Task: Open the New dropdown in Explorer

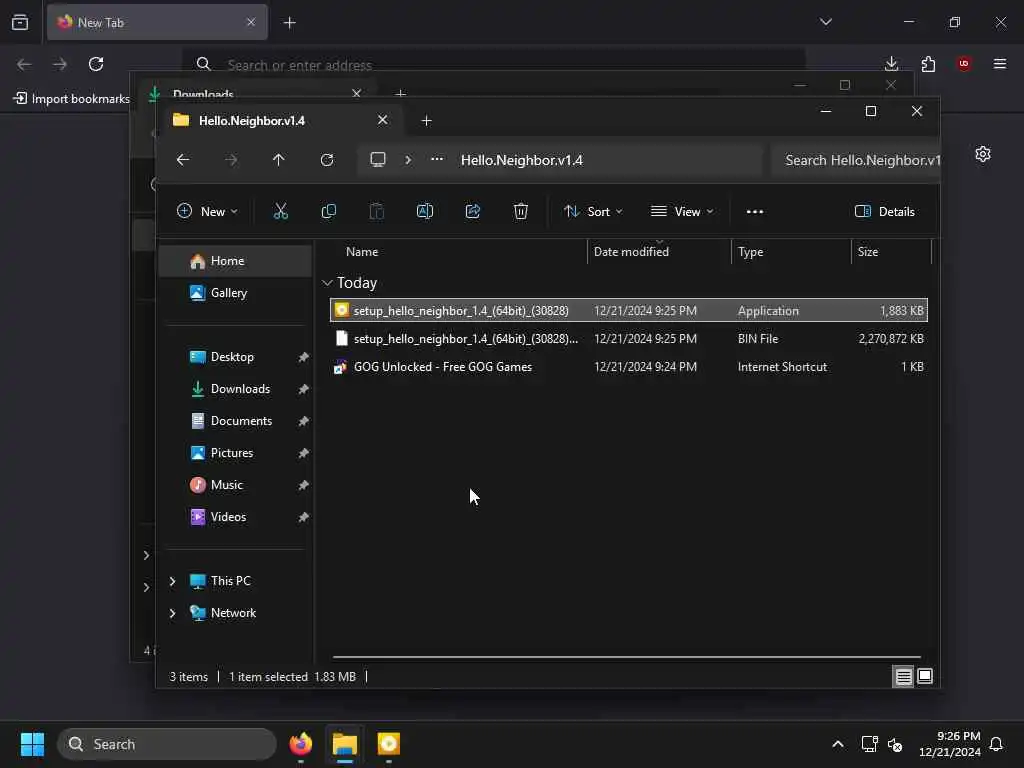Action: tap(207, 212)
